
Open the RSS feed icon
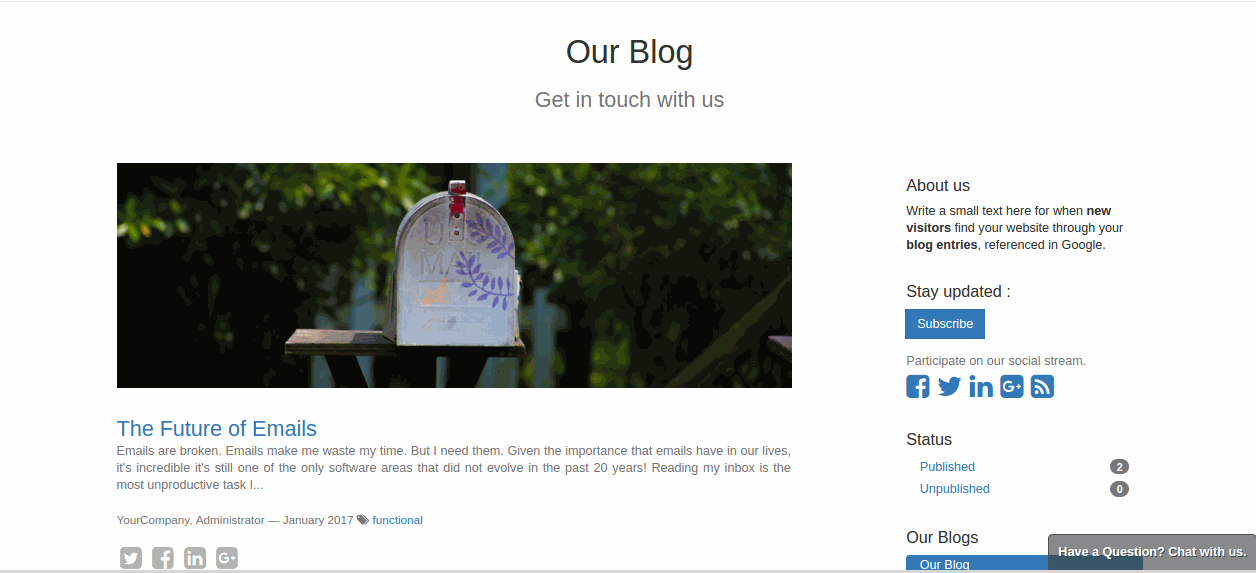click(x=1042, y=387)
